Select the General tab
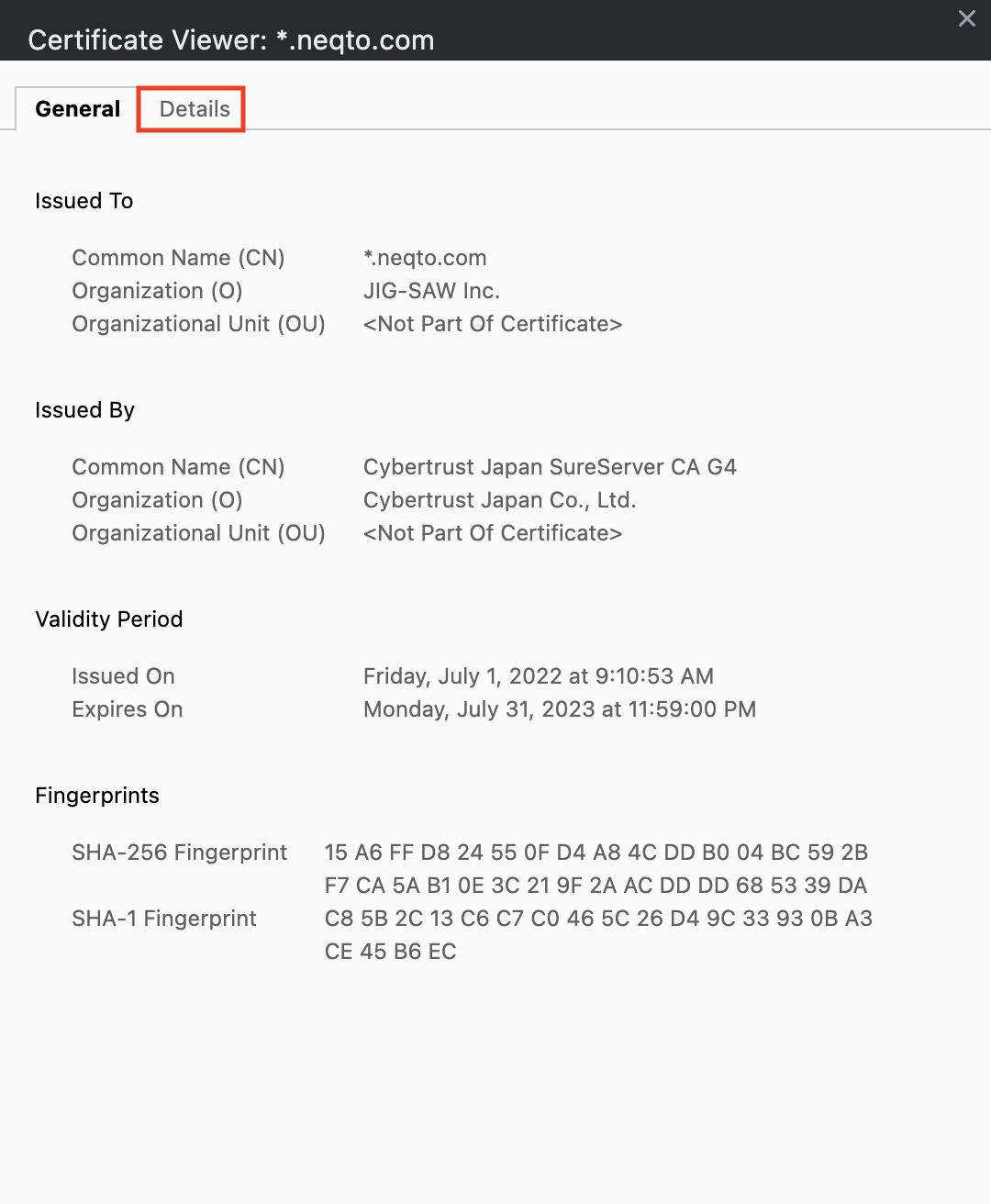The height and width of the screenshot is (1204, 991). pyautogui.click(x=78, y=109)
